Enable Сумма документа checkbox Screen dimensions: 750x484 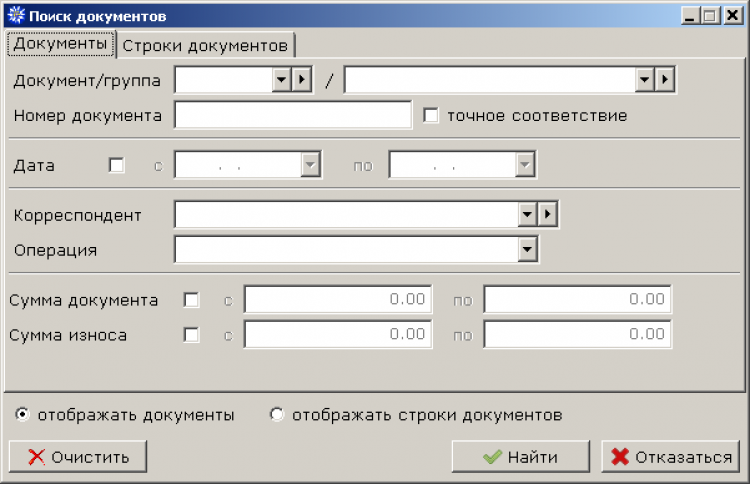(192, 299)
